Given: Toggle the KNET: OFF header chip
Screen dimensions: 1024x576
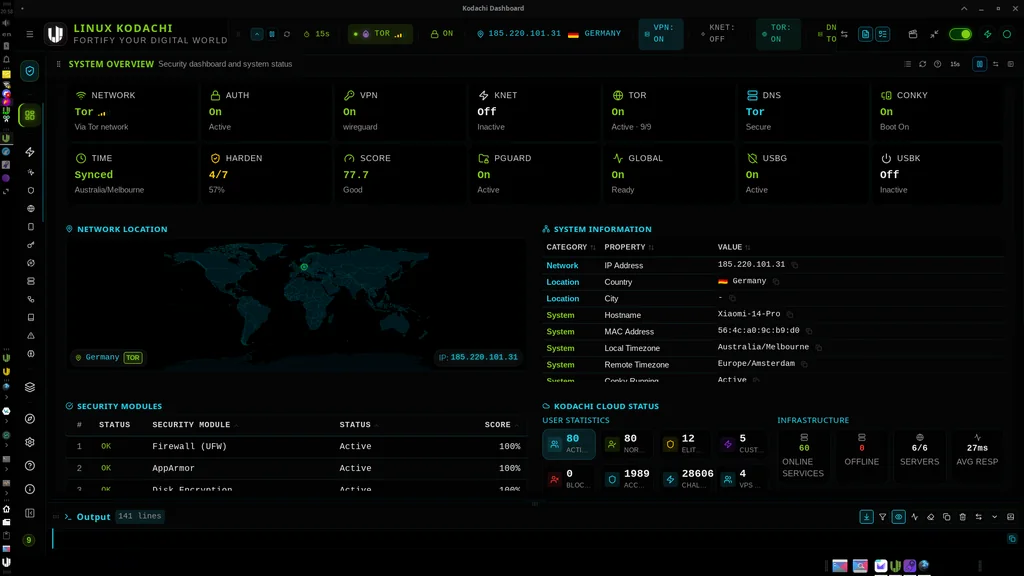Looking at the screenshot, I should (717, 33).
